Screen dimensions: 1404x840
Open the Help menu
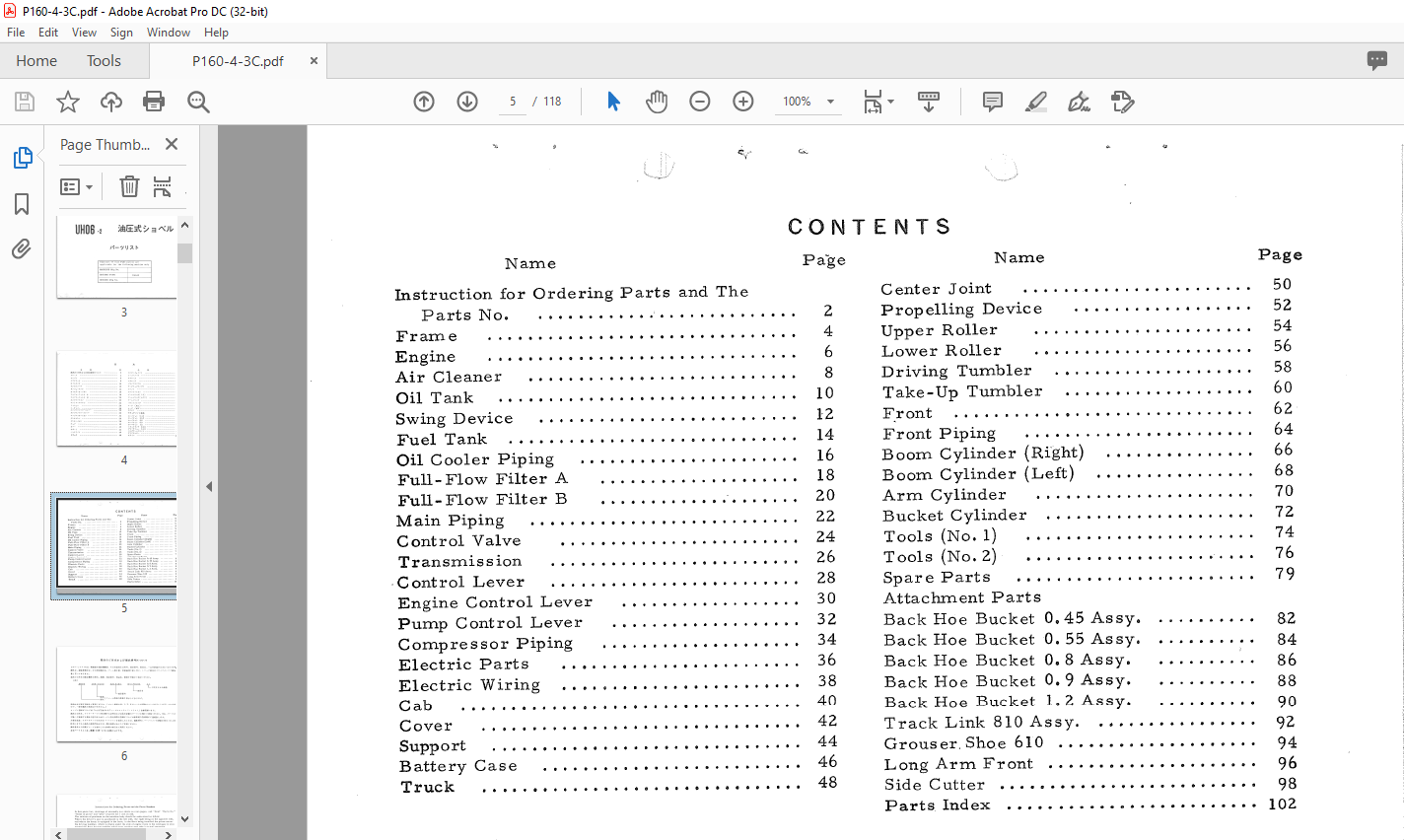click(216, 33)
